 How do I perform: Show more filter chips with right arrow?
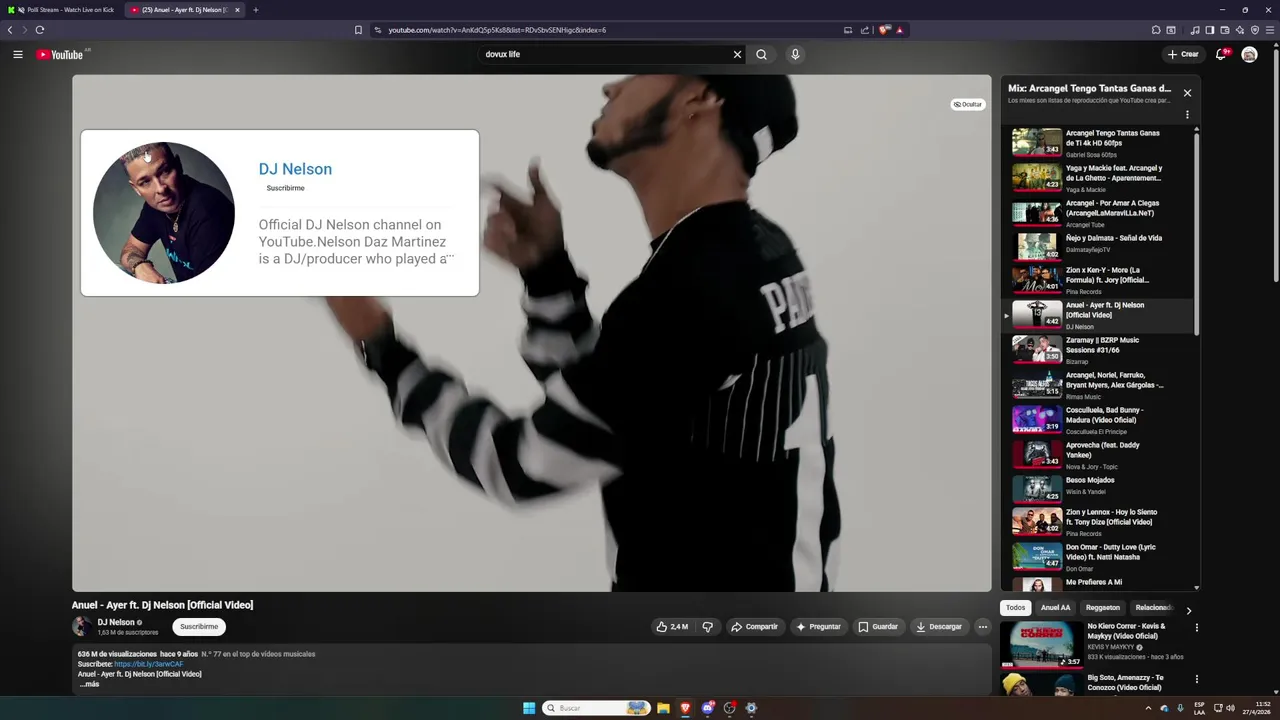[x=1188, y=610]
